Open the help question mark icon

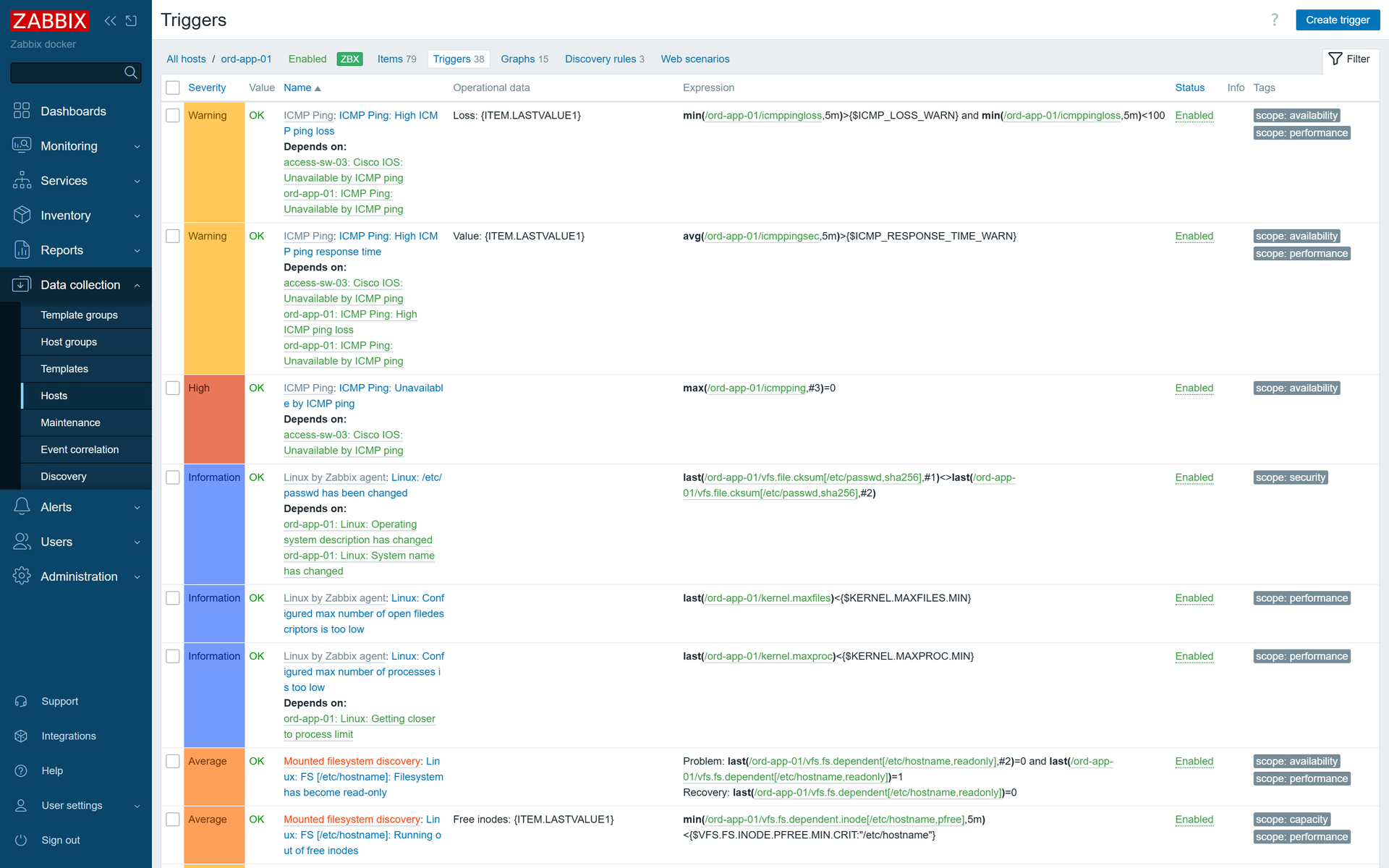point(1275,20)
